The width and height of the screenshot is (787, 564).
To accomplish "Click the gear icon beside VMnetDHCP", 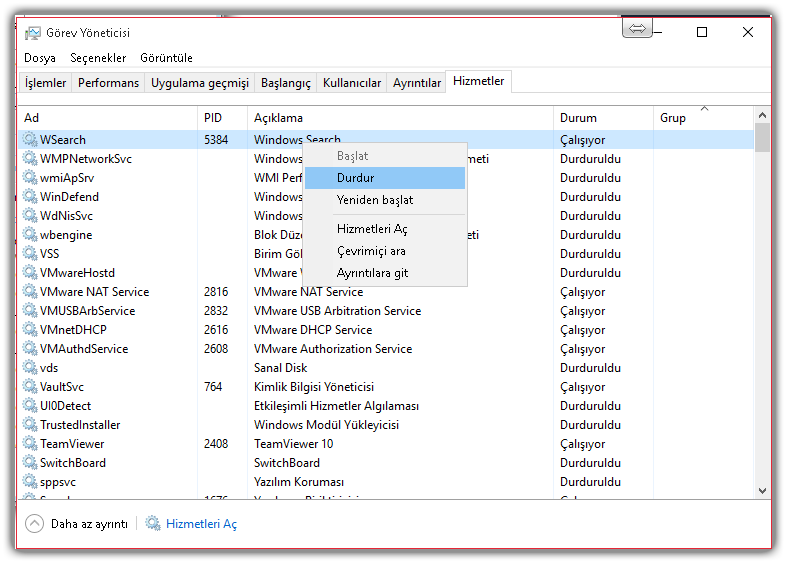I will 30,330.
